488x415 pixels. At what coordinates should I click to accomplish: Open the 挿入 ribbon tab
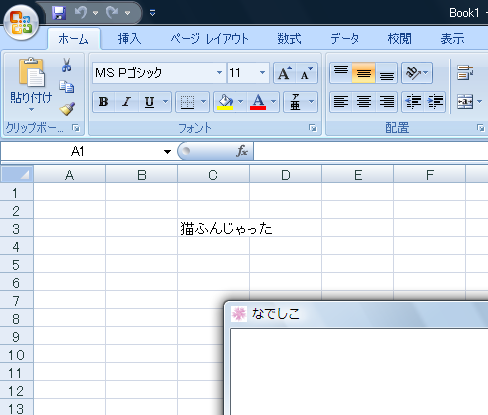point(129,39)
